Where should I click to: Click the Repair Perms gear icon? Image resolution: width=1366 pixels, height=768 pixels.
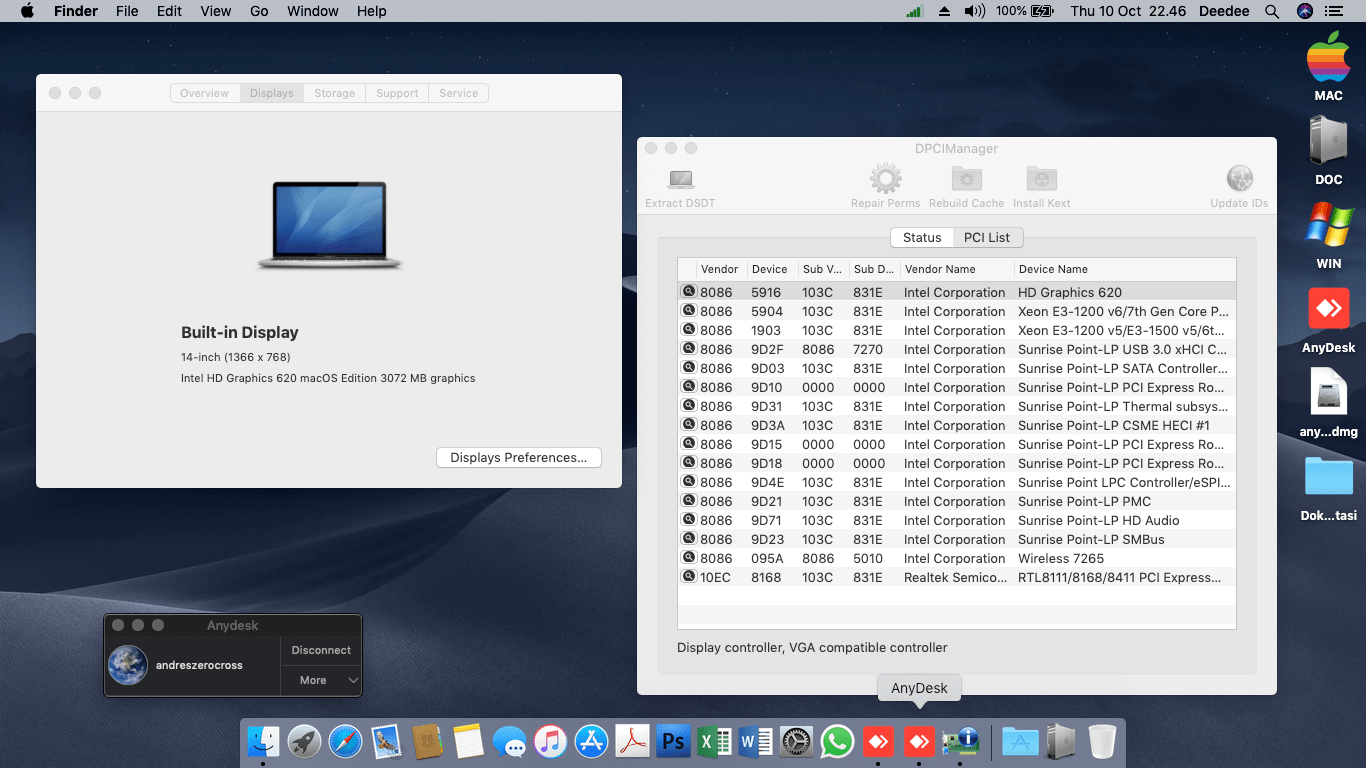click(885, 181)
